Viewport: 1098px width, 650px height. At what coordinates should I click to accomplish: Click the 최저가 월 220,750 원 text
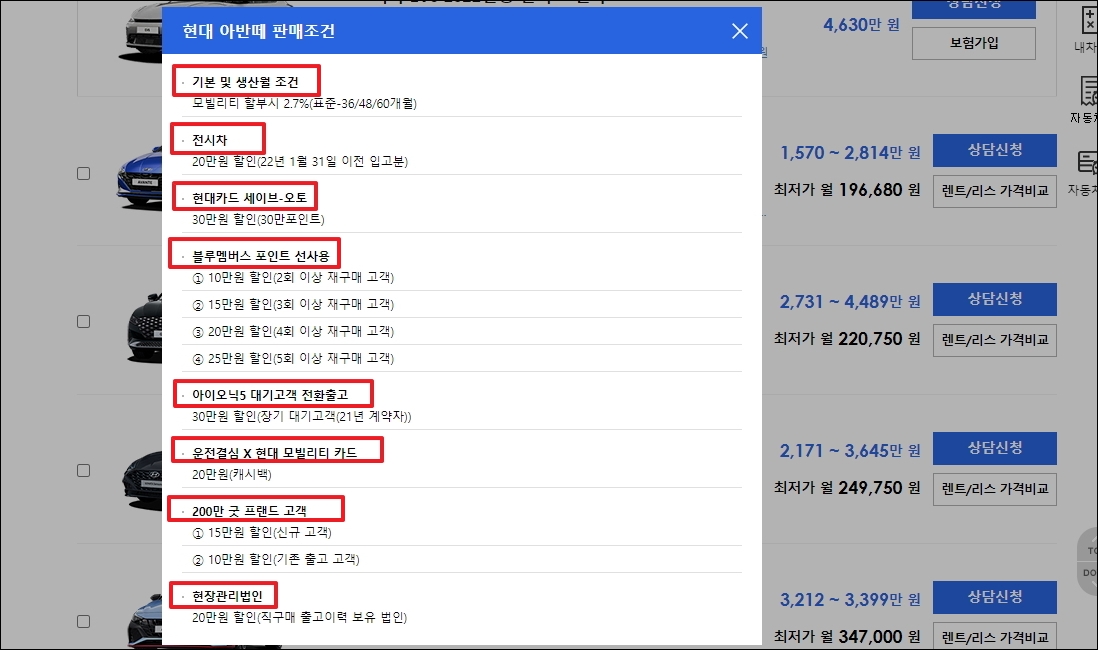tap(847, 339)
